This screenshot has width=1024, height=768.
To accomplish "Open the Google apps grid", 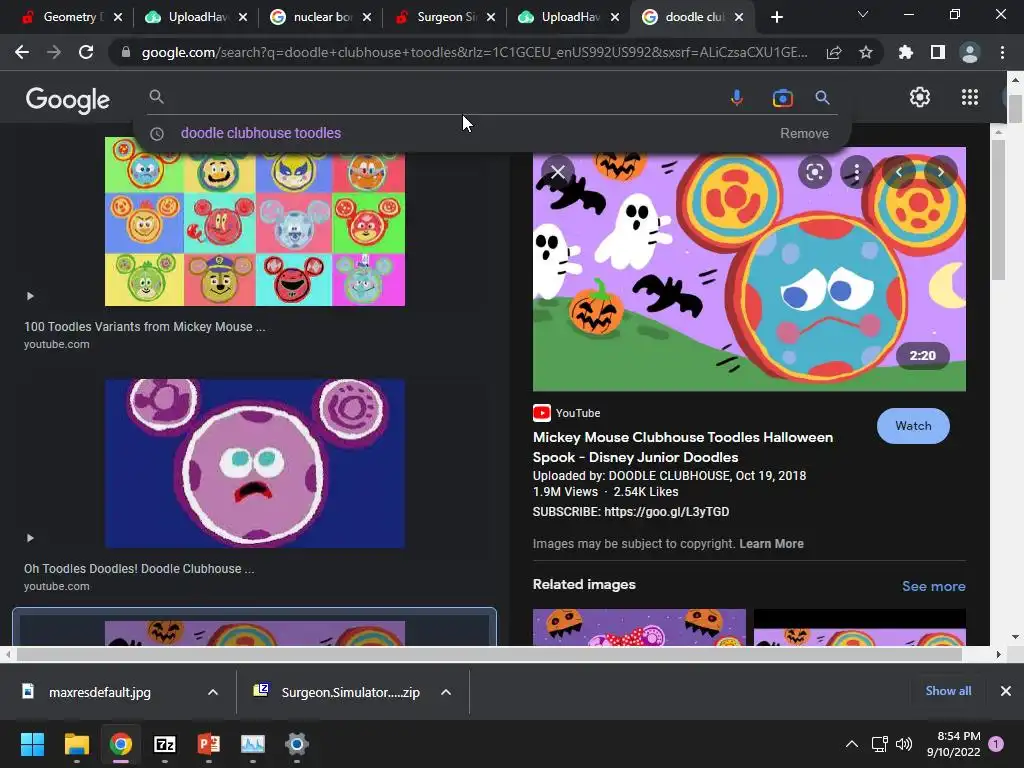I will click(x=970, y=97).
